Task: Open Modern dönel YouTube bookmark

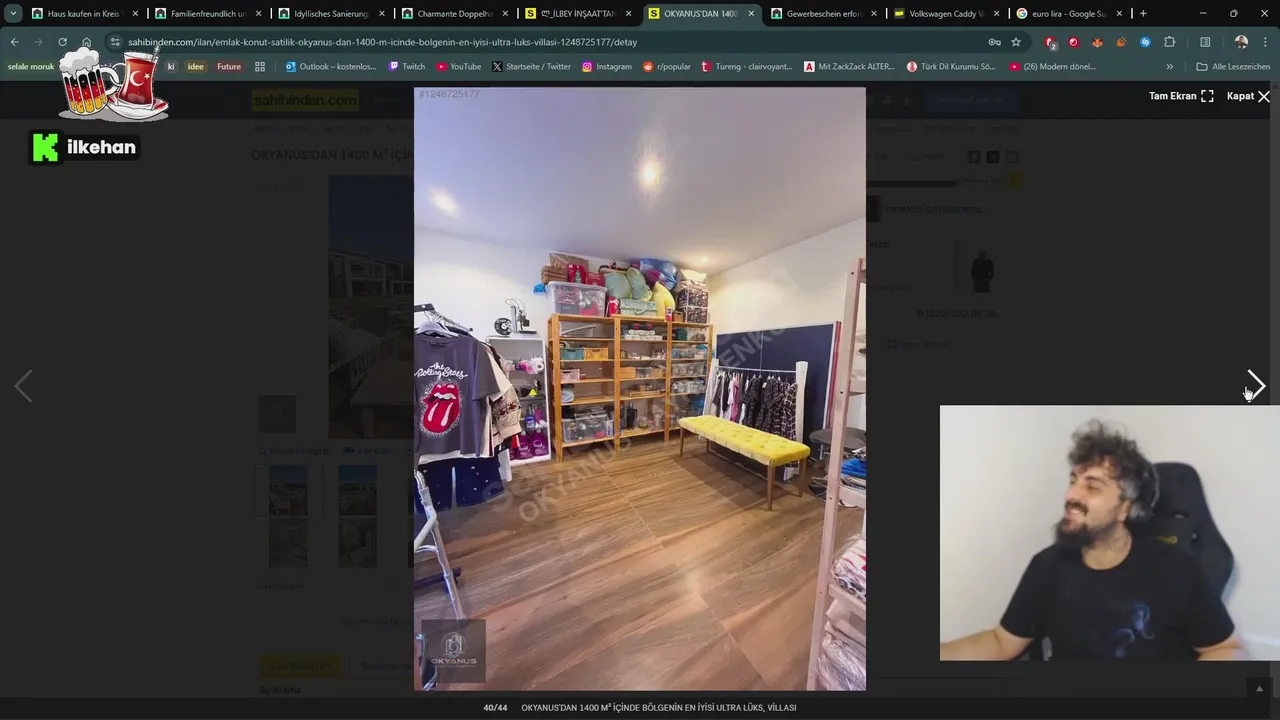Action: [1053, 66]
